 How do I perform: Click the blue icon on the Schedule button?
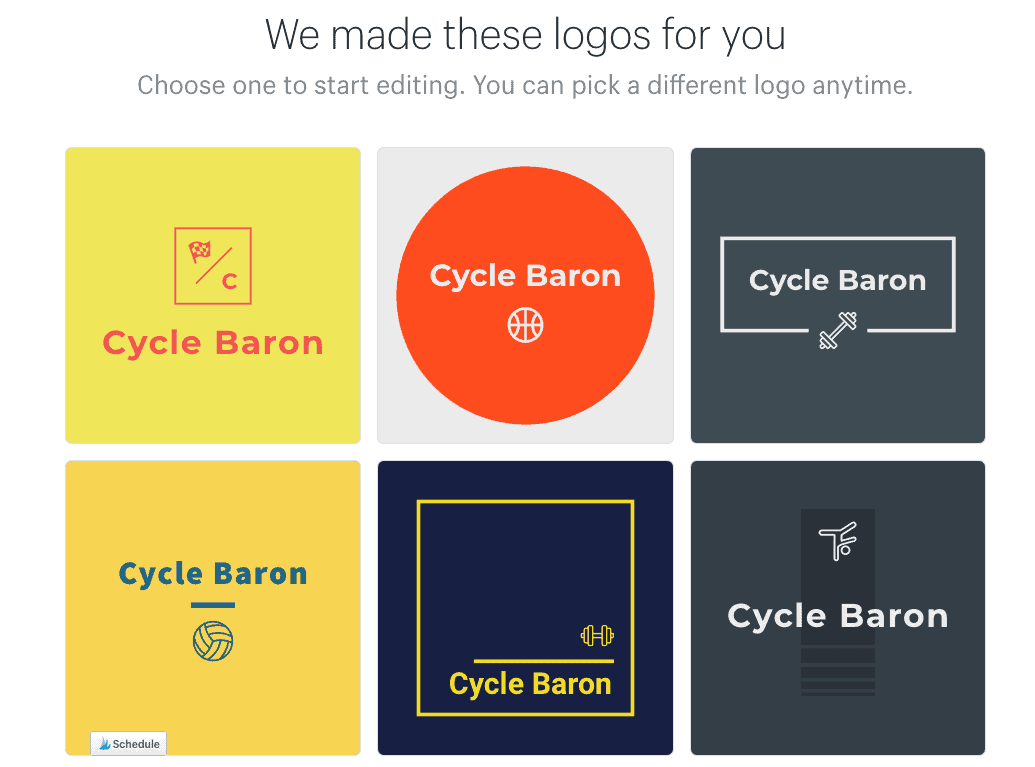(104, 744)
